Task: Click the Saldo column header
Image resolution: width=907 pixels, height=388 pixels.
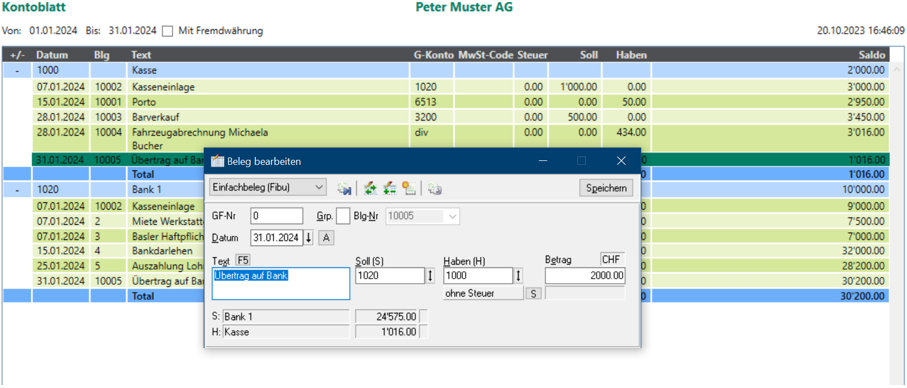Action: pyautogui.click(x=872, y=55)
